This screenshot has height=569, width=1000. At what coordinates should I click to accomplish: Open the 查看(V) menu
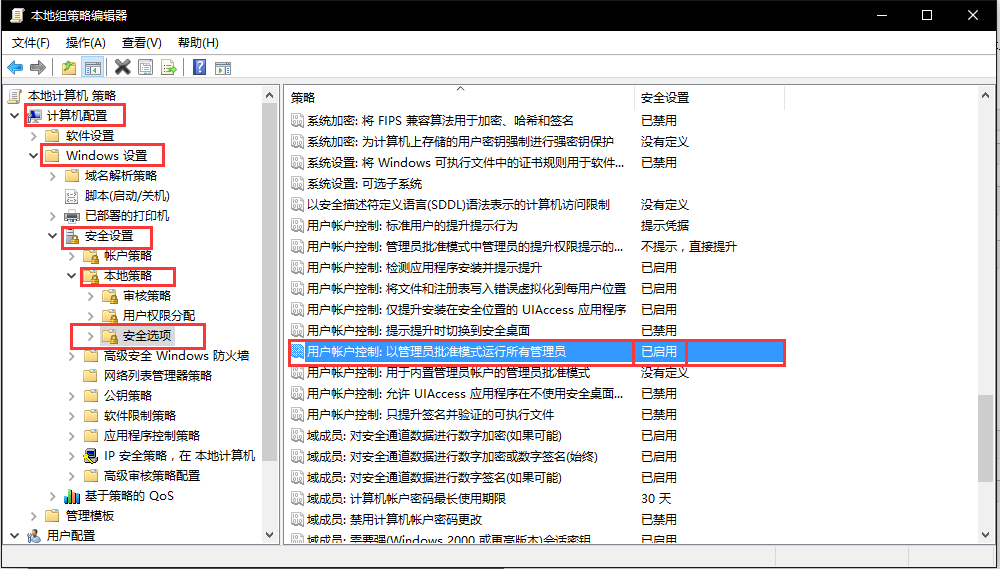pos(141,43)
